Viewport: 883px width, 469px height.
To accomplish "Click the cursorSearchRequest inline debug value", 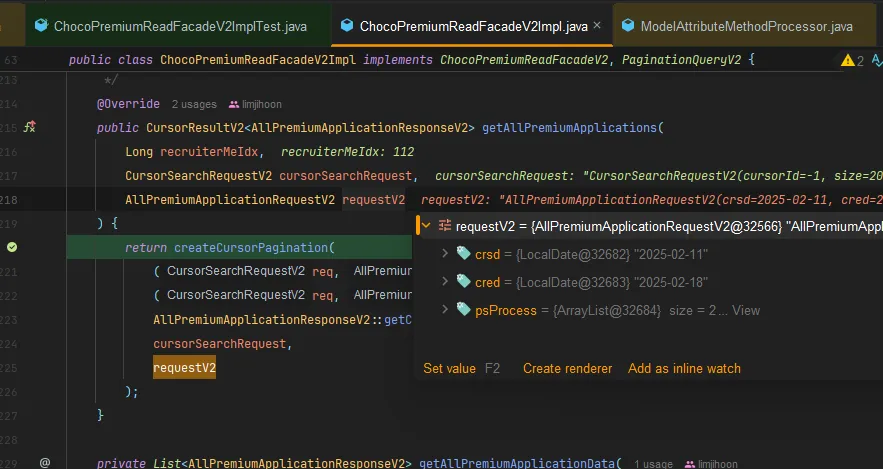I will [659, 176].
